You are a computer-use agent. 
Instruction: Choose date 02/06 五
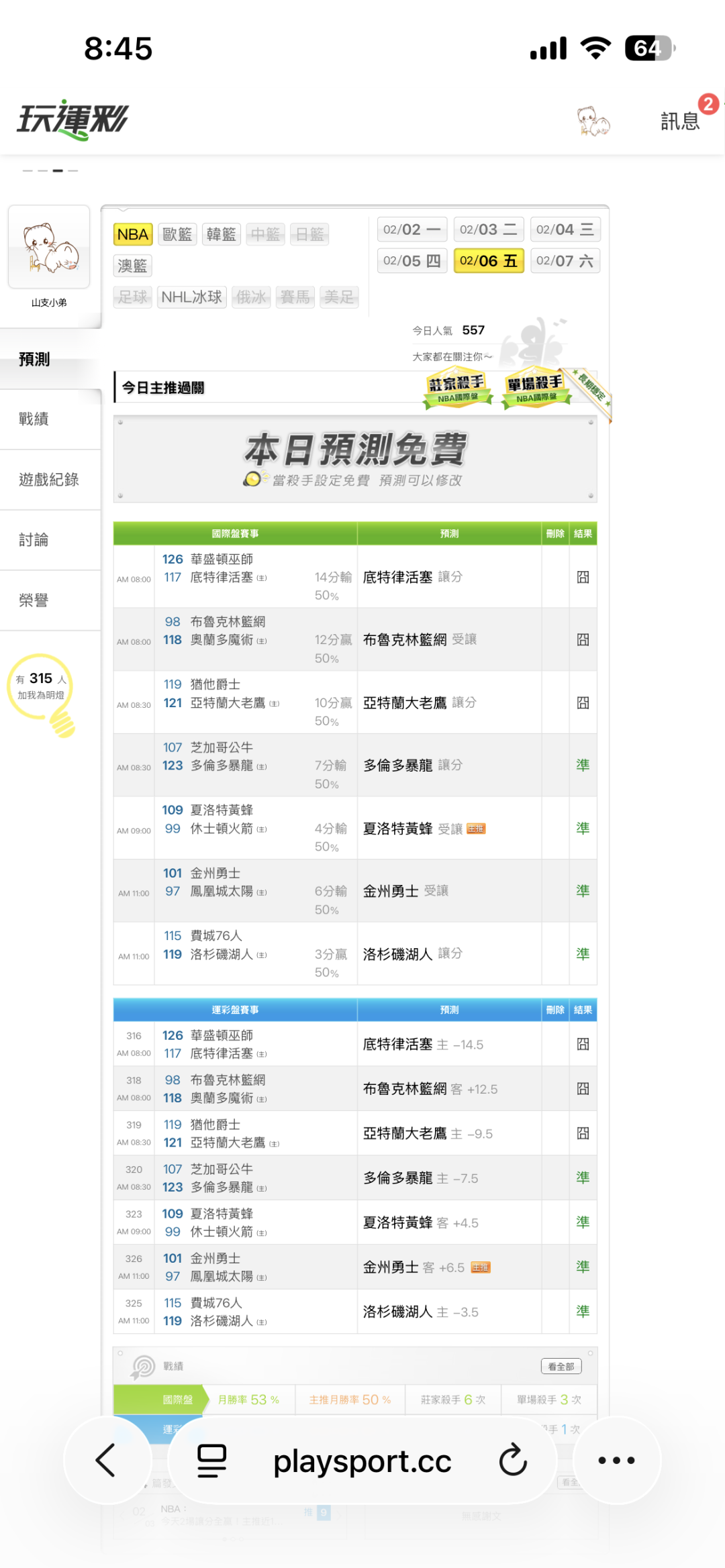click(488, 261)
